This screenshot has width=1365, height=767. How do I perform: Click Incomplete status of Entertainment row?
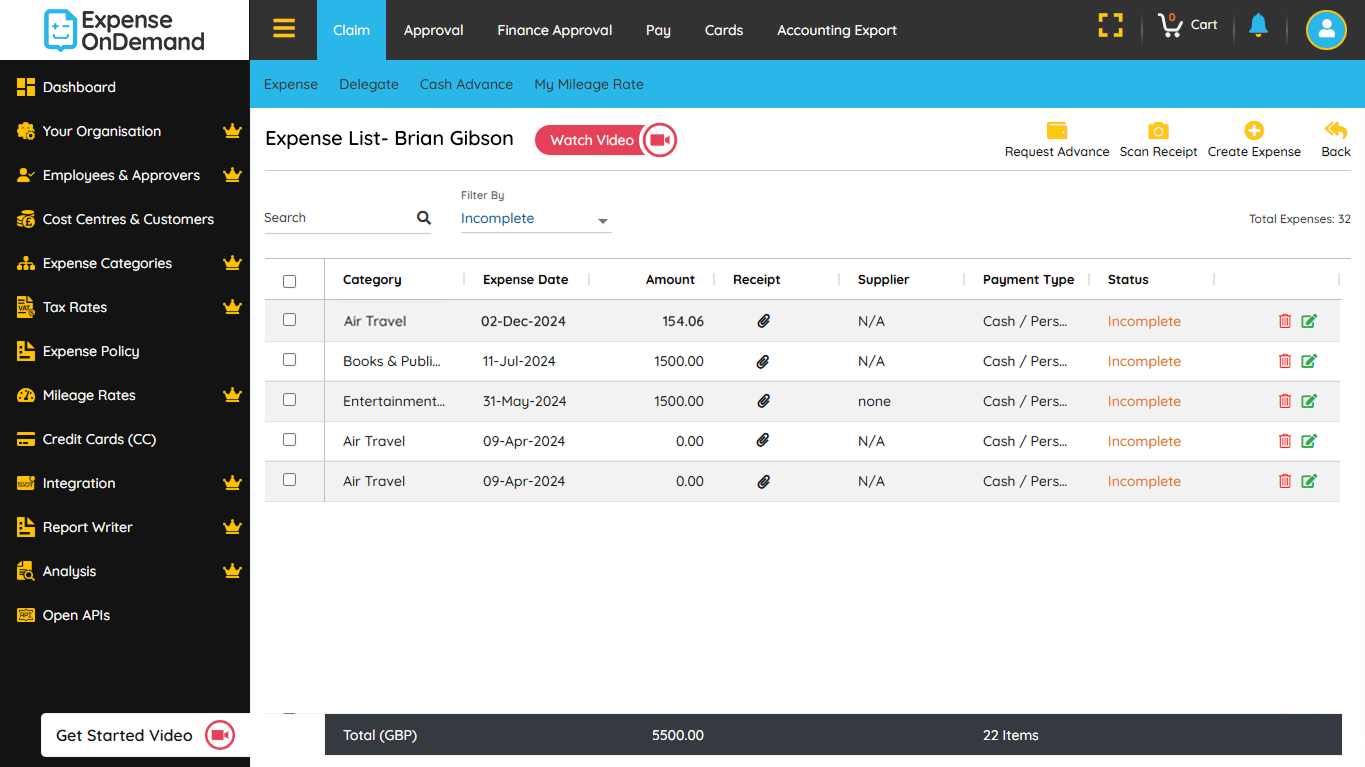click(x=1144, y=401)
